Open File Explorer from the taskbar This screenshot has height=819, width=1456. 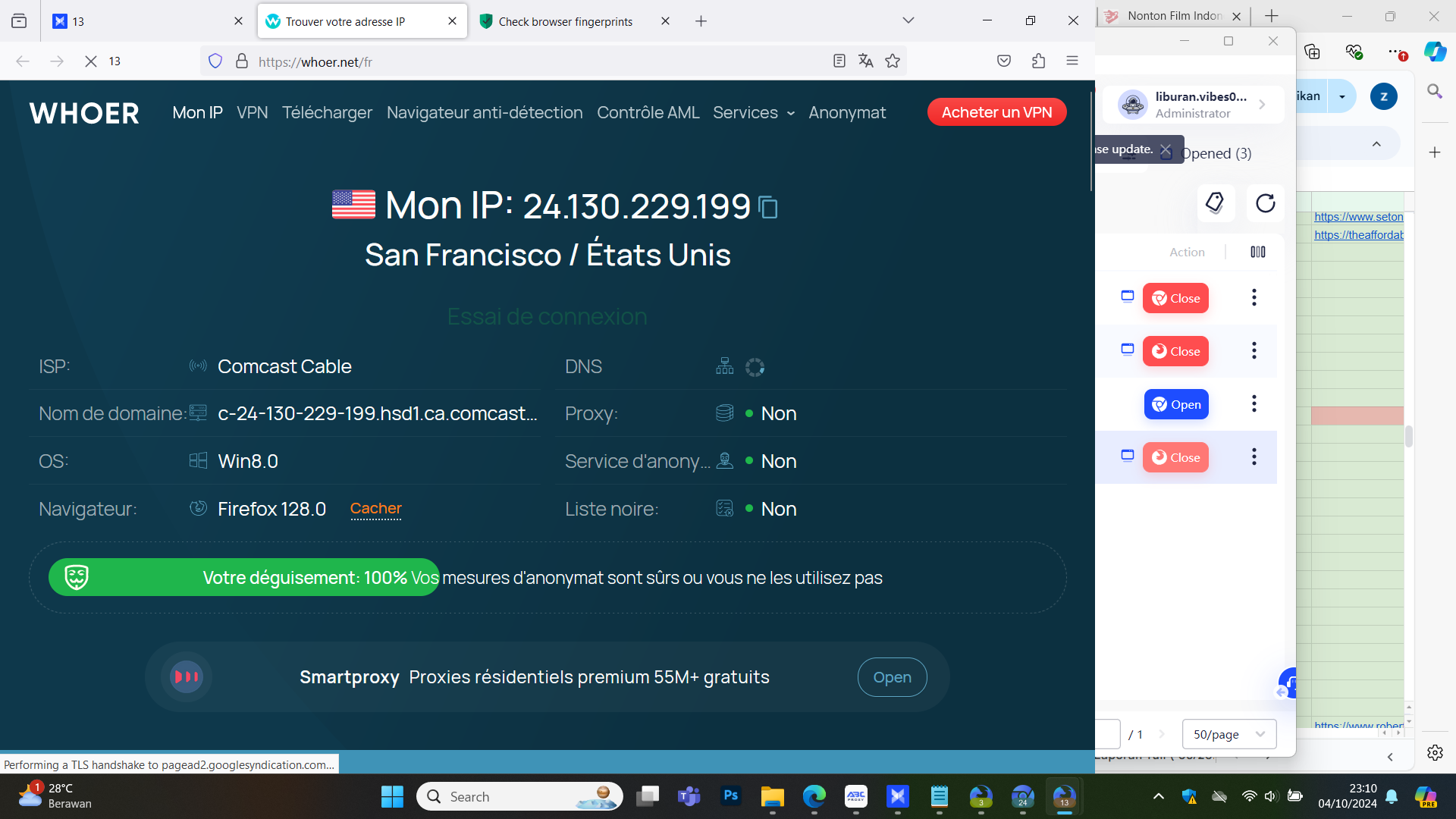pyautogui.click(x=772, y=796)
